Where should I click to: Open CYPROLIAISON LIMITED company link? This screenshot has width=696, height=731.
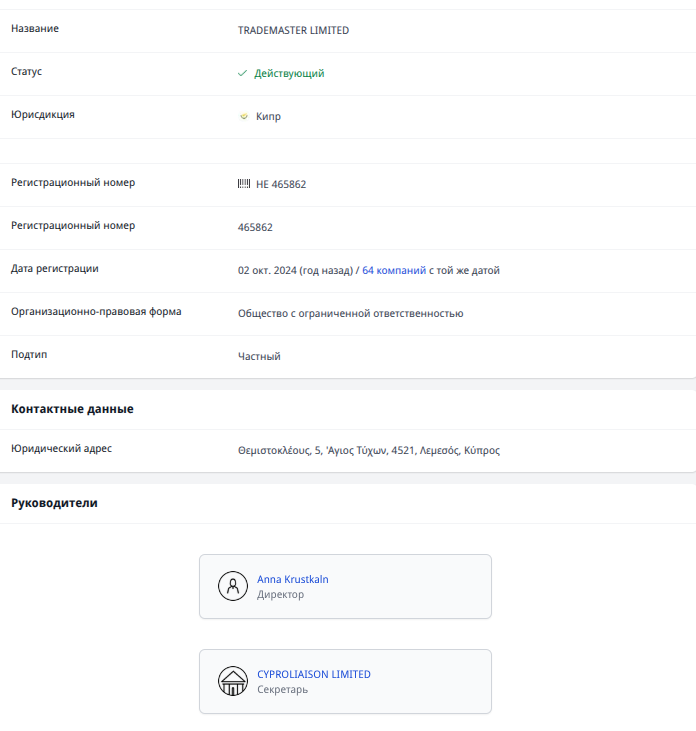tap(313, 674)
